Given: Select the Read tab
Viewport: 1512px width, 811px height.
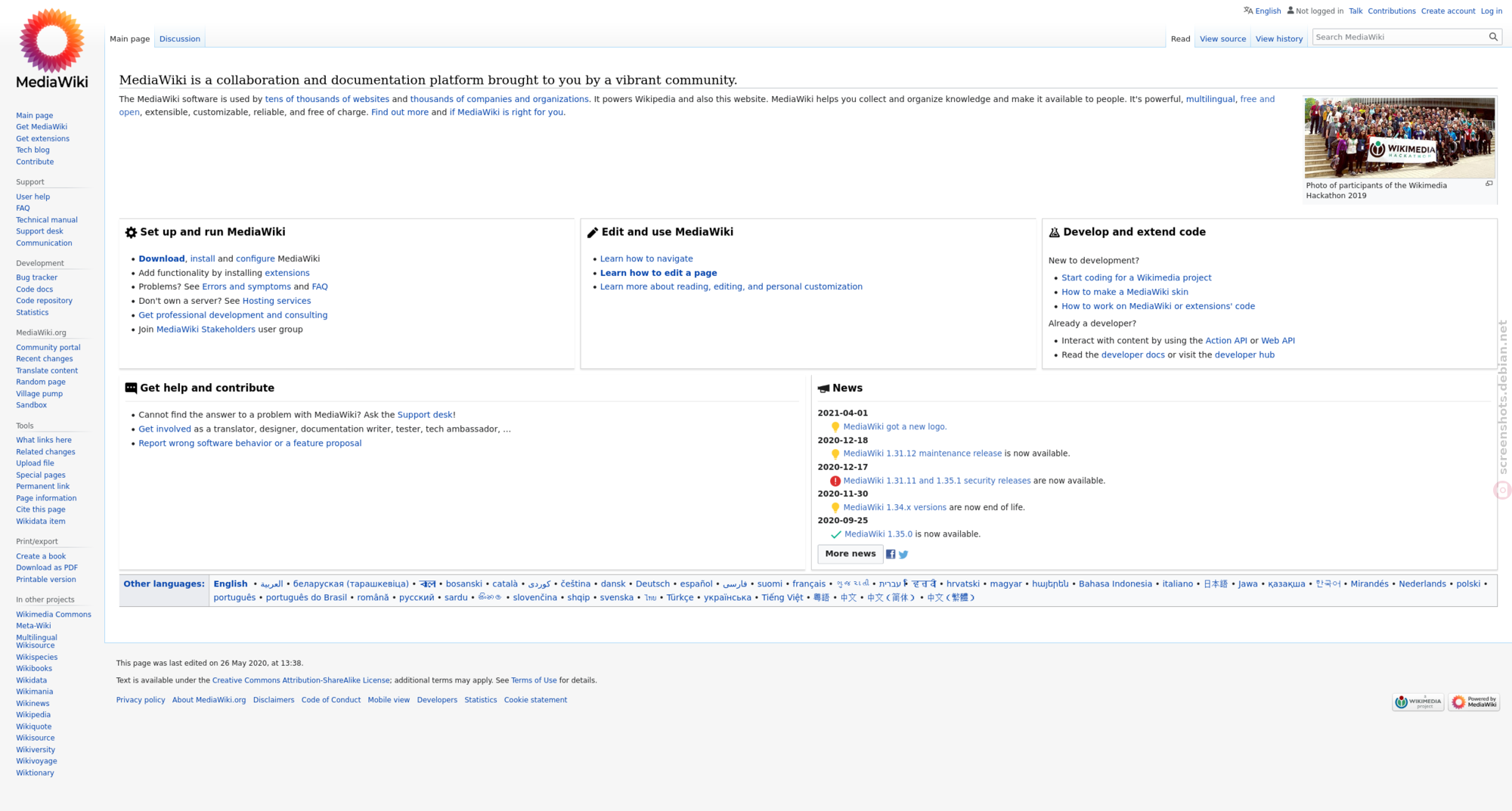Looking at the screenshot, I should 1180,39.
